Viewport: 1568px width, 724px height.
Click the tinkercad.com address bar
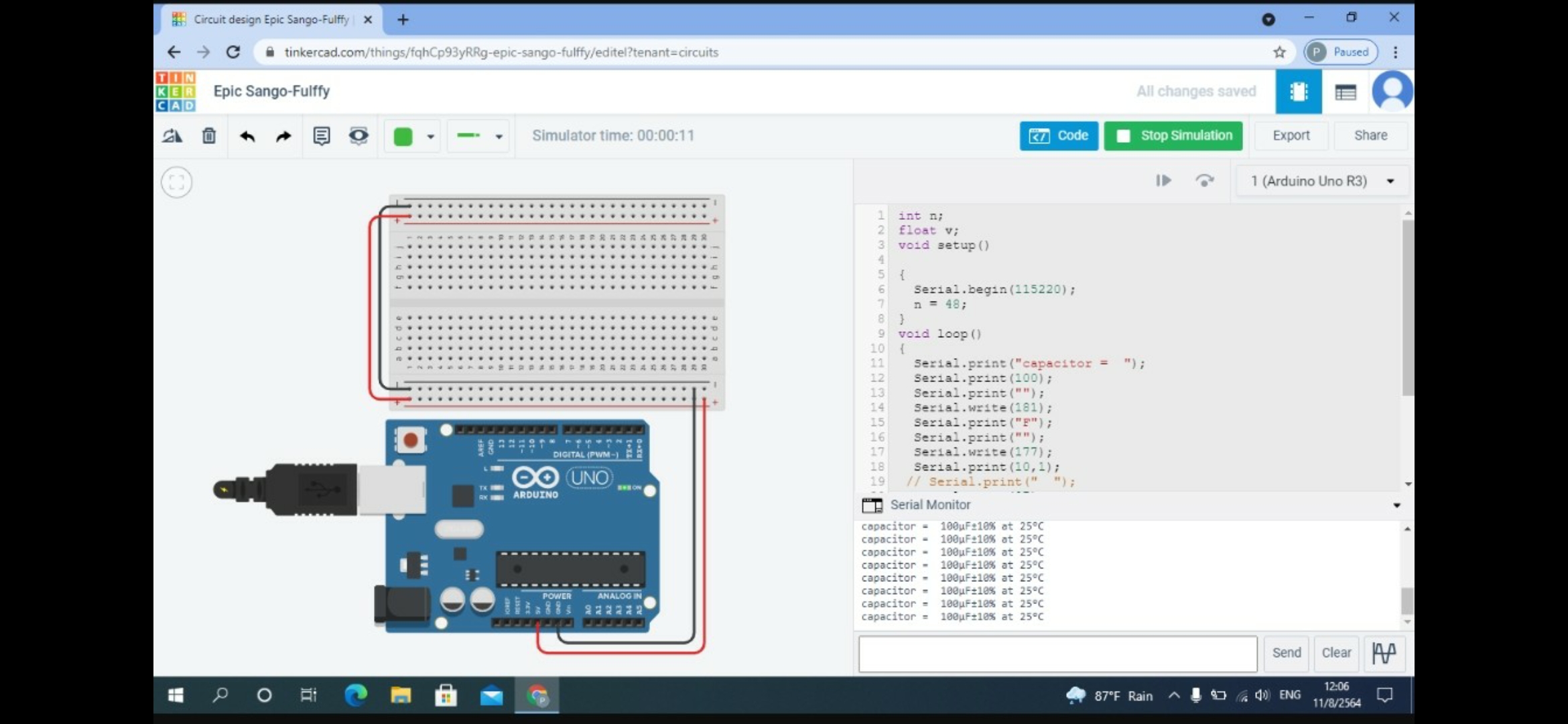click(501, 52)
